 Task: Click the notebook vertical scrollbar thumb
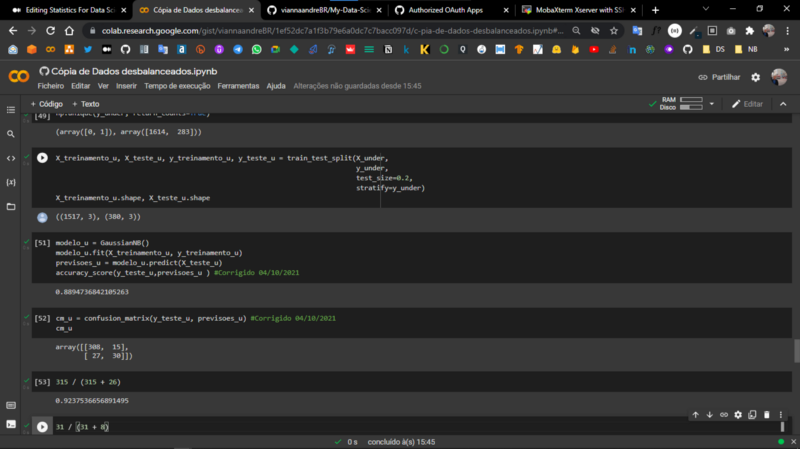[x=796, y=351]
